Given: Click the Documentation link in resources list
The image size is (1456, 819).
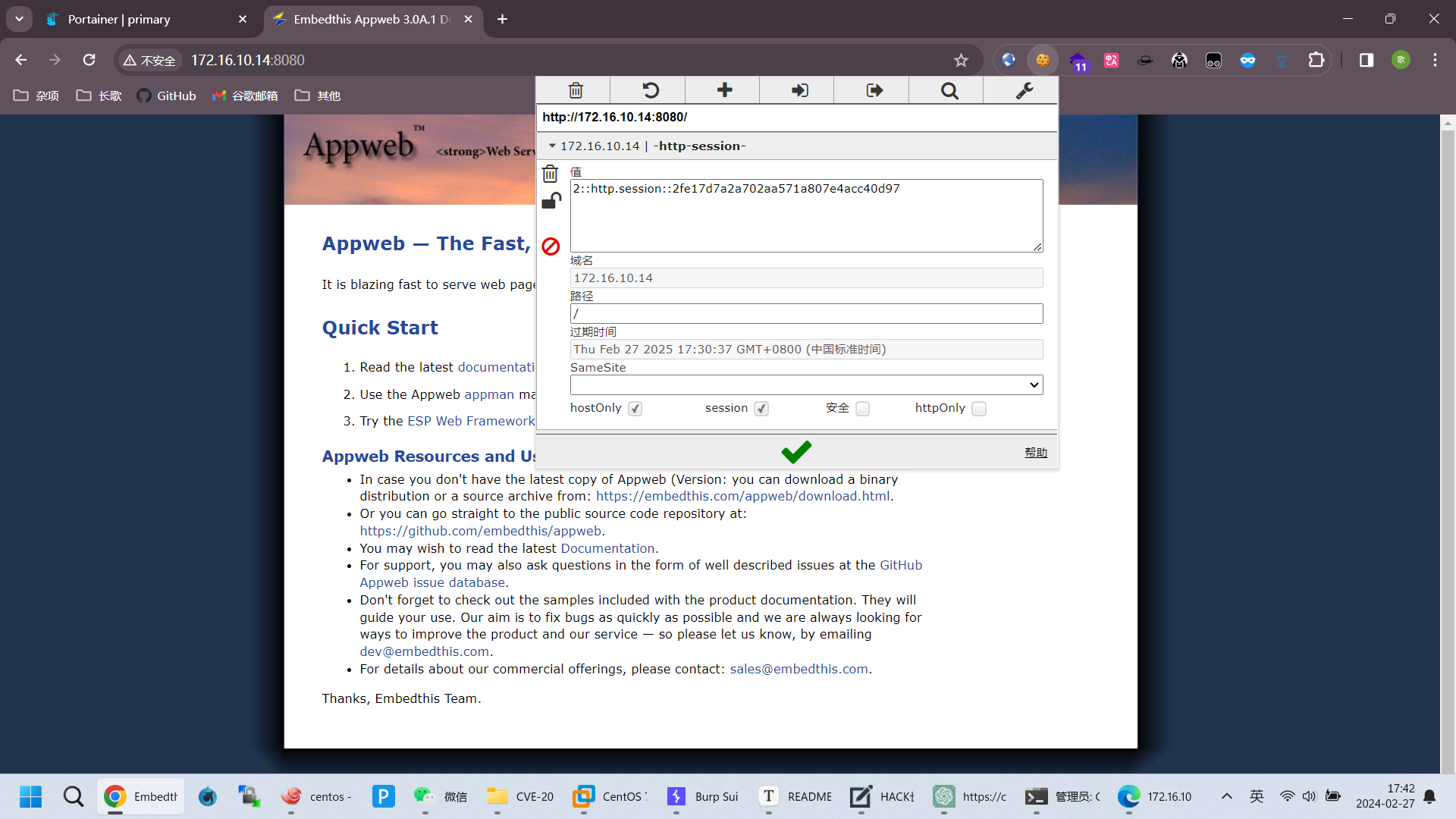Looking at the screenshot, I should pyautogui.click(x=607, y=548).
